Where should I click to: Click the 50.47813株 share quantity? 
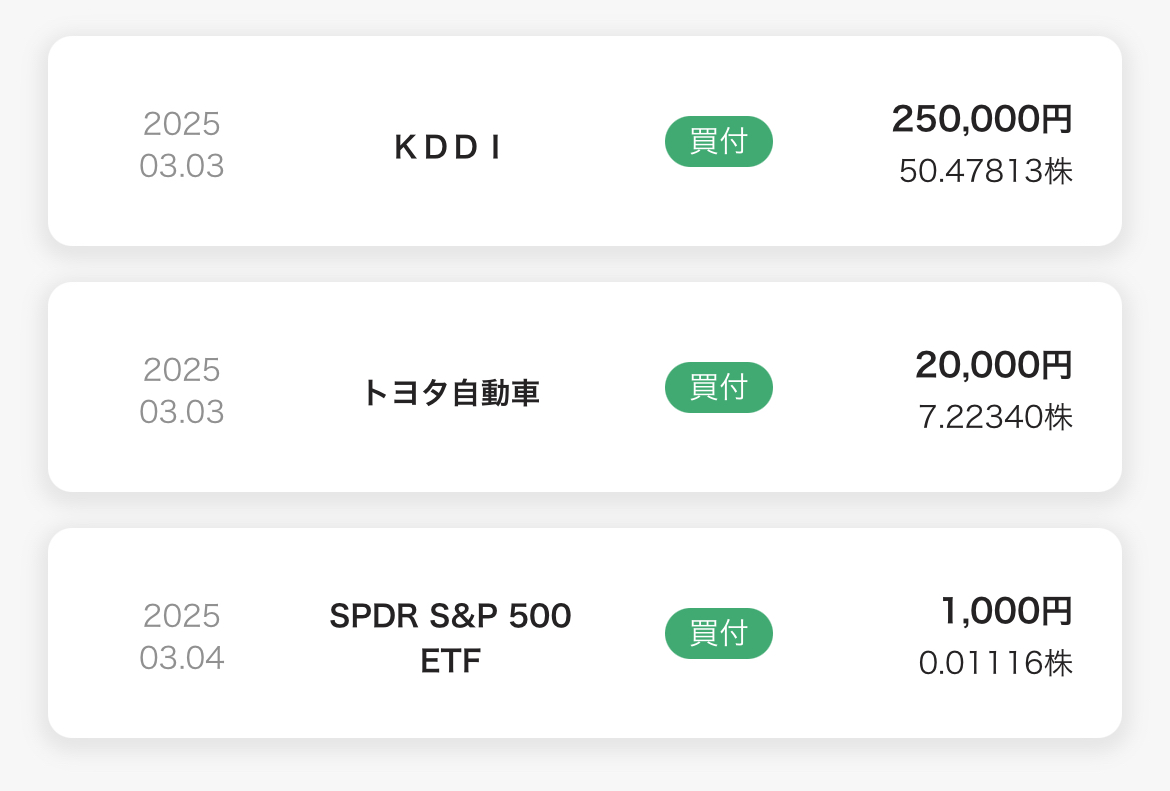(986, 171)
